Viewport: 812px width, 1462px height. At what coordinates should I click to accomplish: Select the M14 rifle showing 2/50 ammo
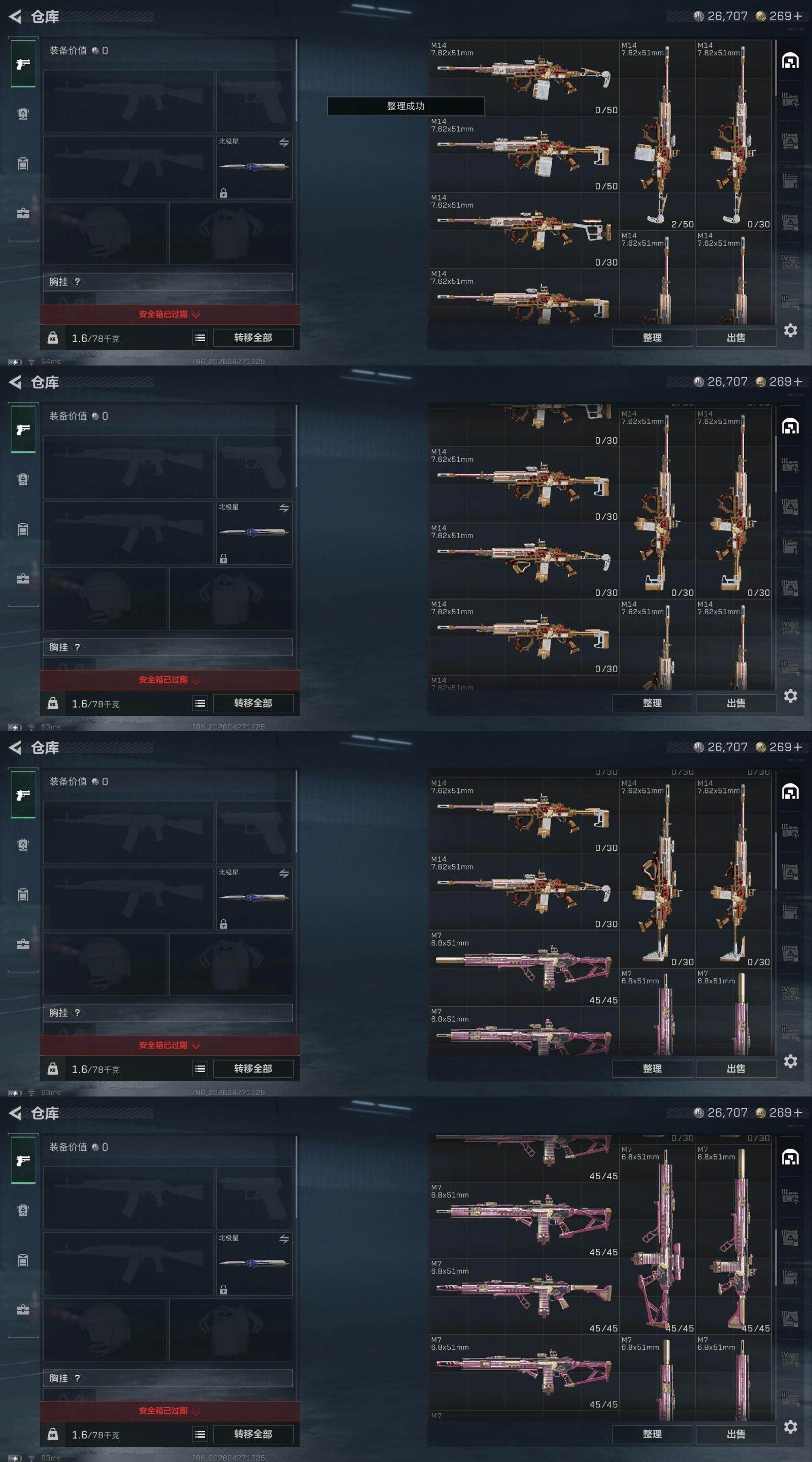coord(657,135)
